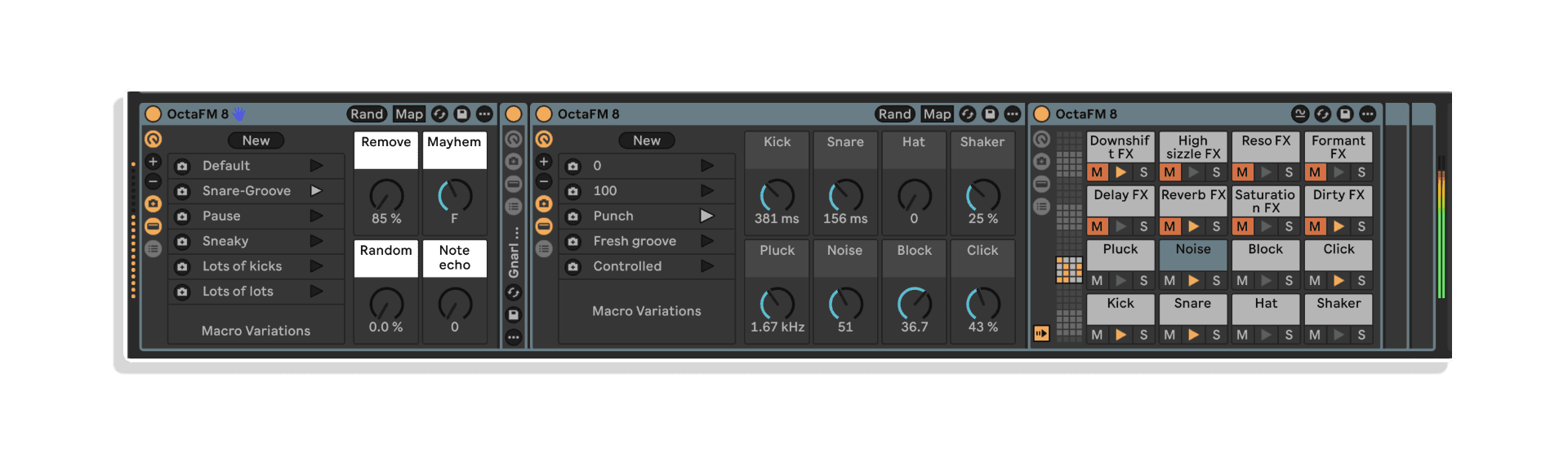Image resolution: width=1568 pixels, height=450 pixels.
Task: Save preset of rack with Kick and Snare knobs
Action: coord(990,114)
